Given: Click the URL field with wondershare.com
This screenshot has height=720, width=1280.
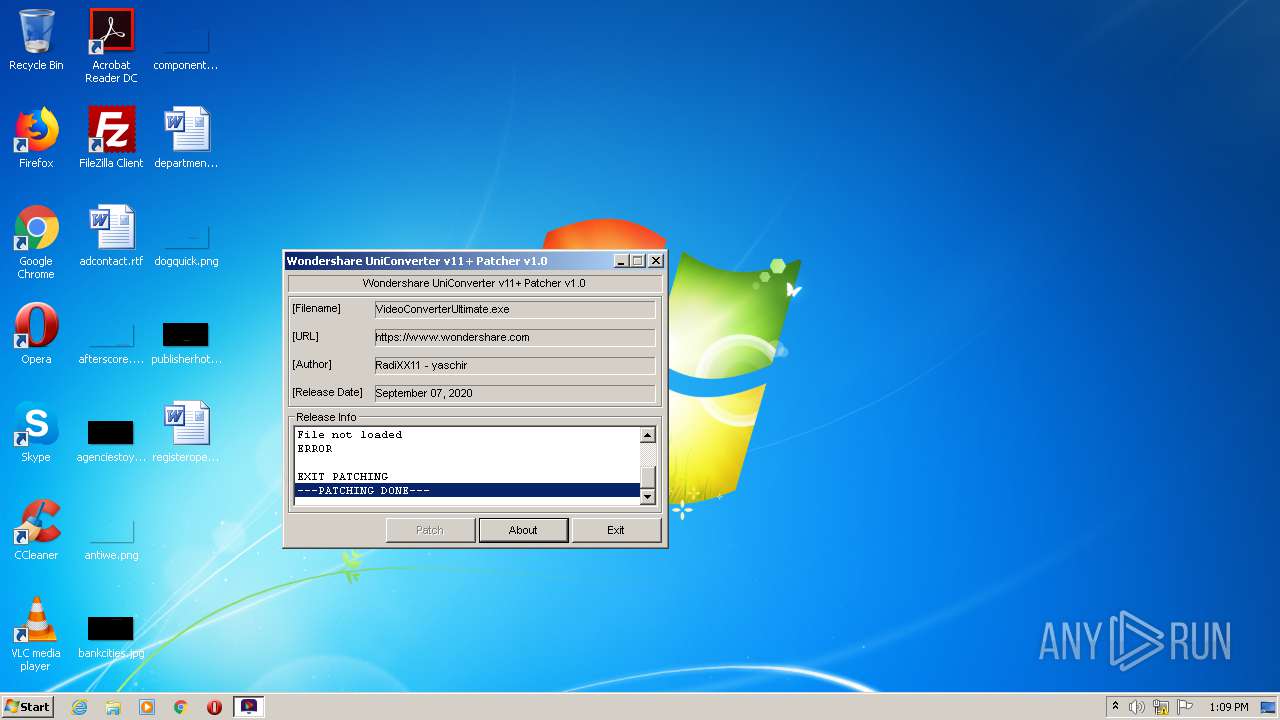Looking at the screenshot, I should pos(515,338).
